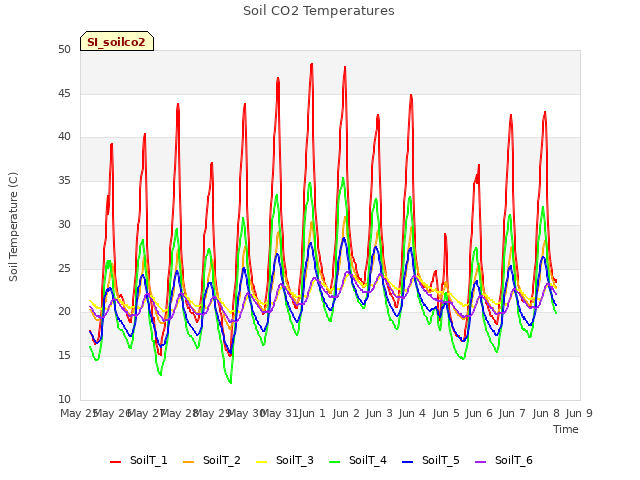Click the Jun 5 x-axis tick label

tap(446, 413)
